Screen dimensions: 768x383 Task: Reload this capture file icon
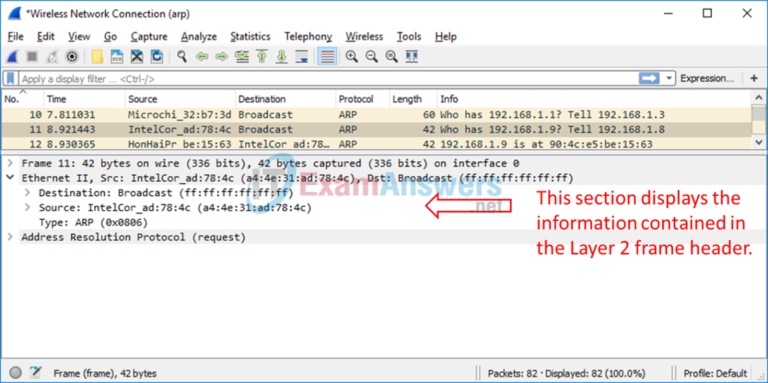(156, 57)
